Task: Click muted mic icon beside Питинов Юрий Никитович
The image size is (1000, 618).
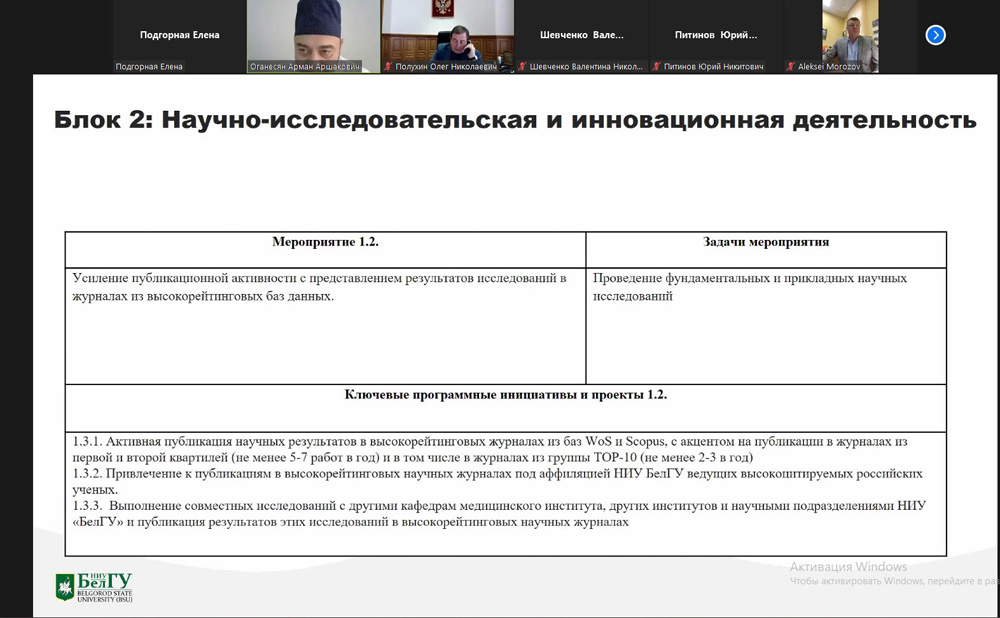Action: point(656,67)
